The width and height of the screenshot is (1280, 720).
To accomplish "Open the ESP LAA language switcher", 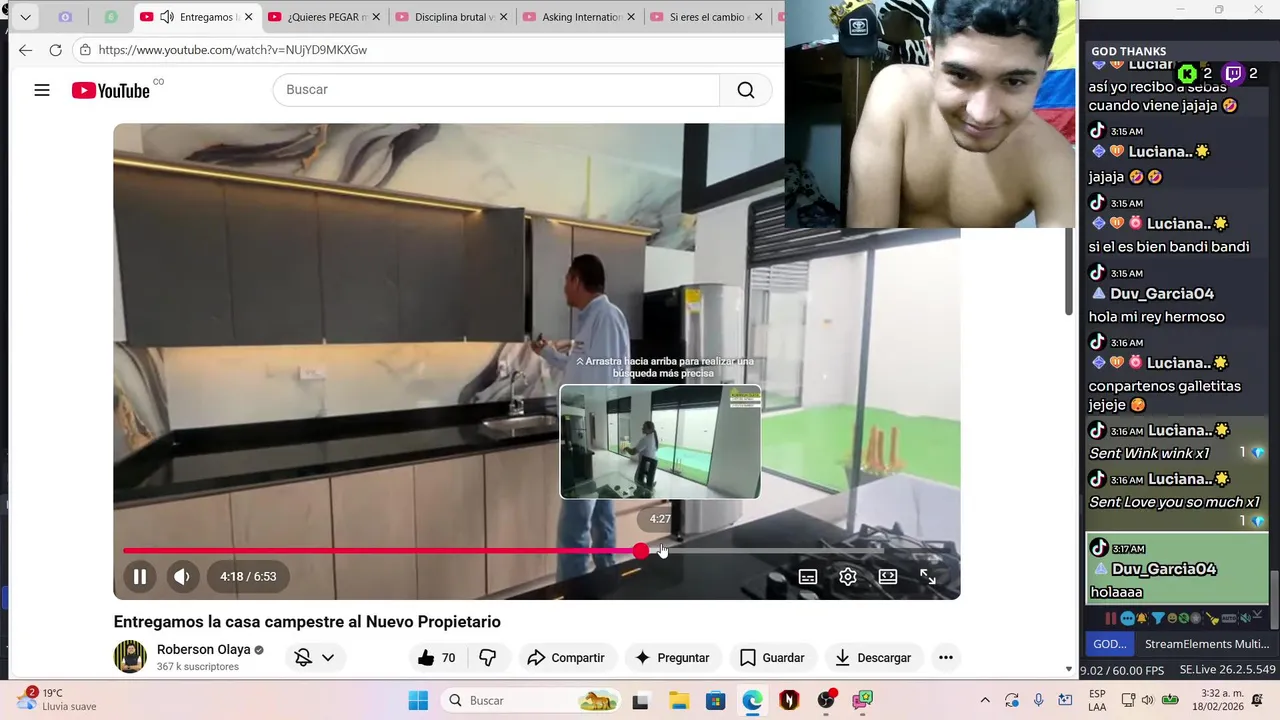I will pos(1097,700).
